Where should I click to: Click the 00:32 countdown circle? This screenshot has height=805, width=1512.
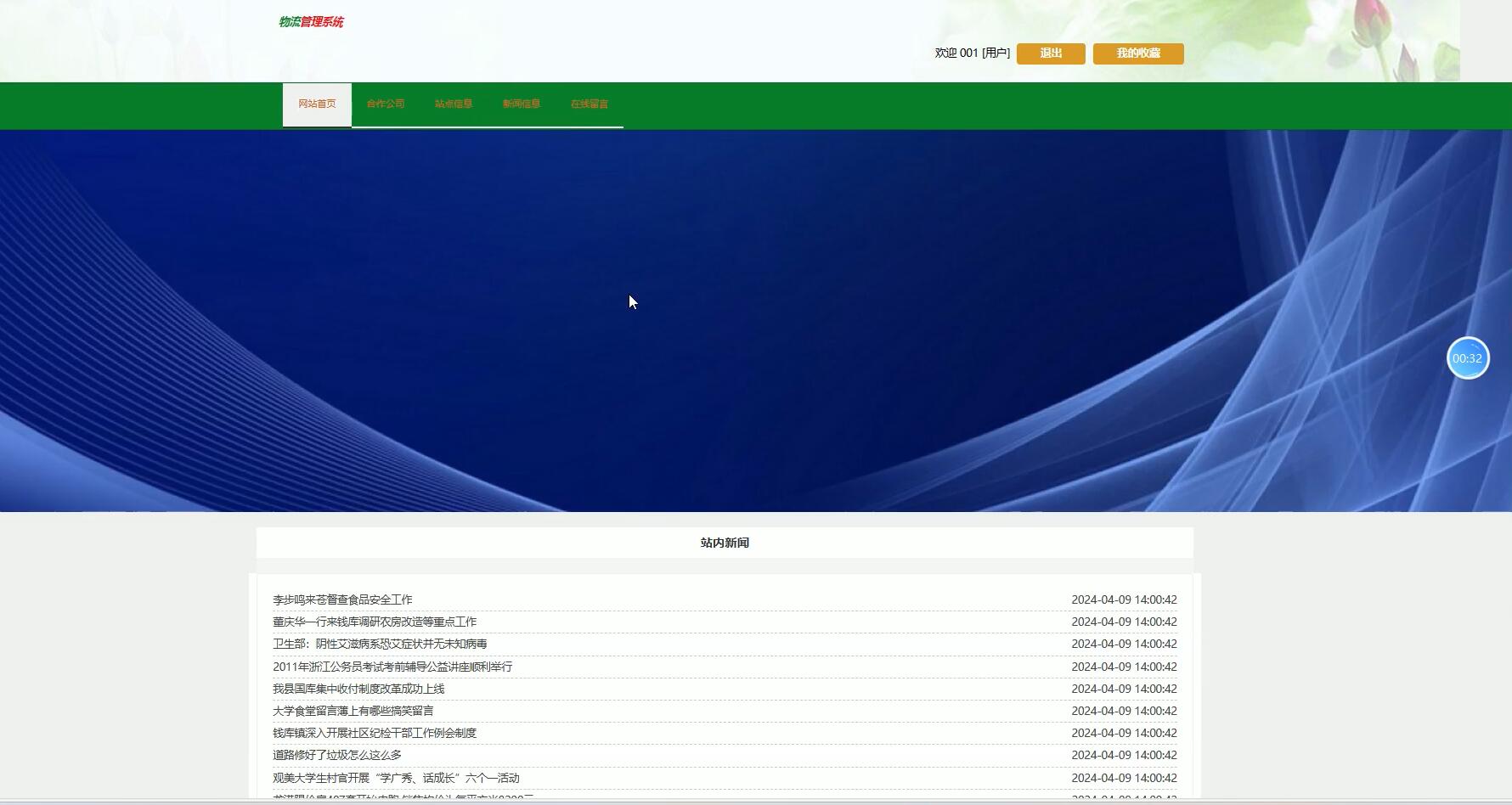tap(1468, 357)
